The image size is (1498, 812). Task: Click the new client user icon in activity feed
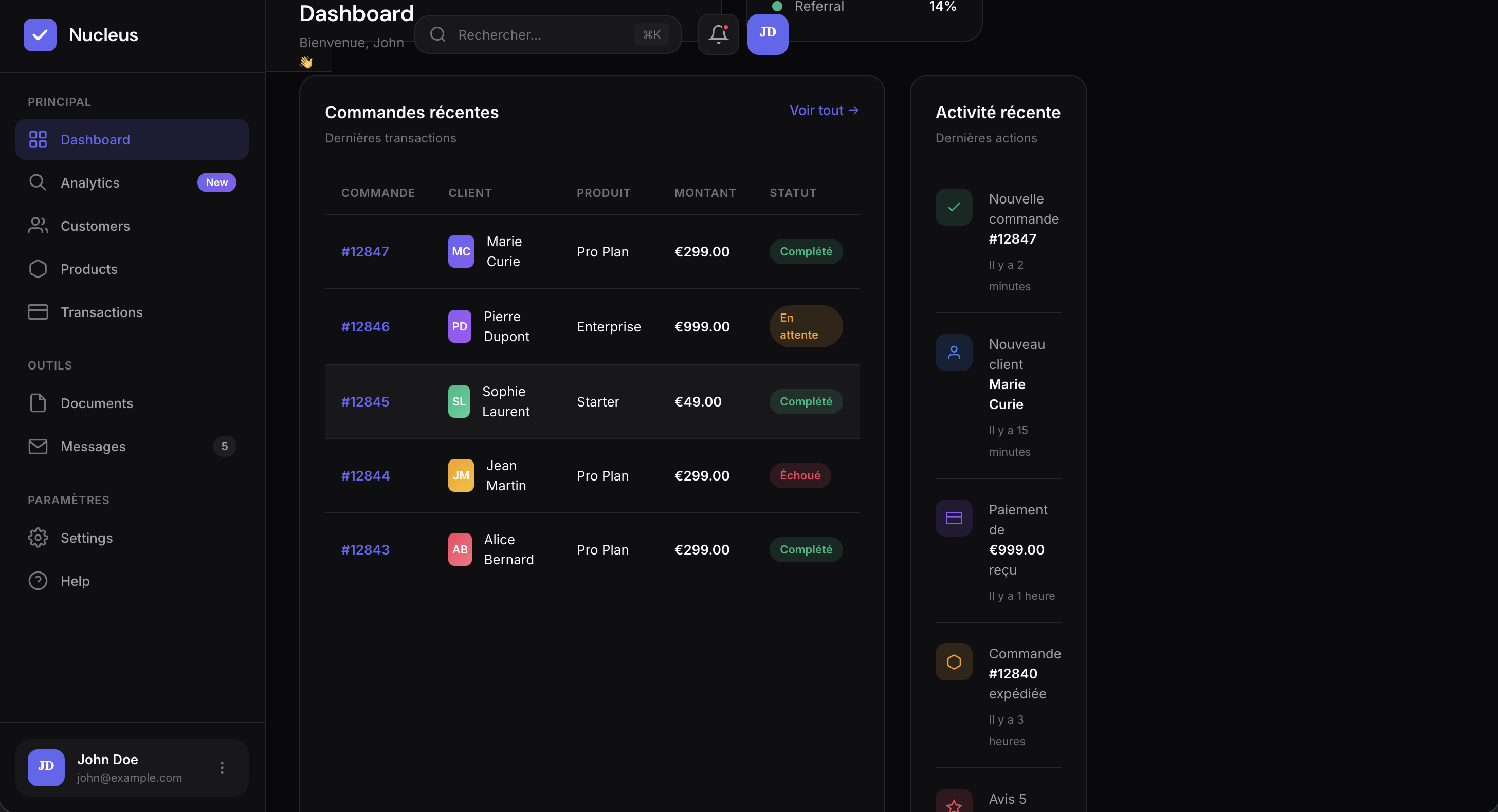(953, 352)
